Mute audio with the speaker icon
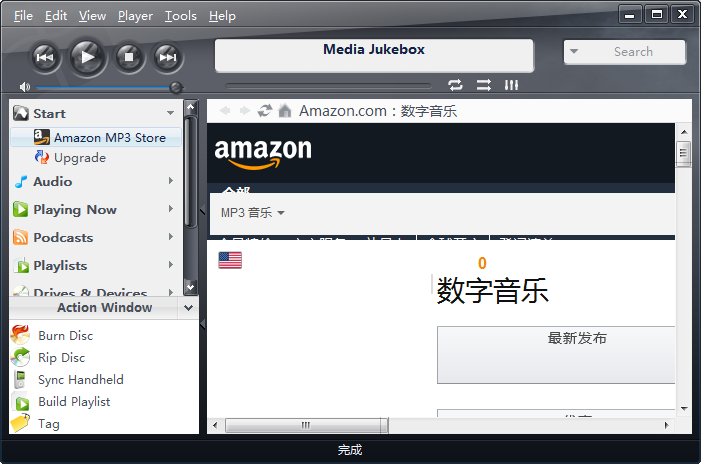701x464 pixels. [25, 87]
